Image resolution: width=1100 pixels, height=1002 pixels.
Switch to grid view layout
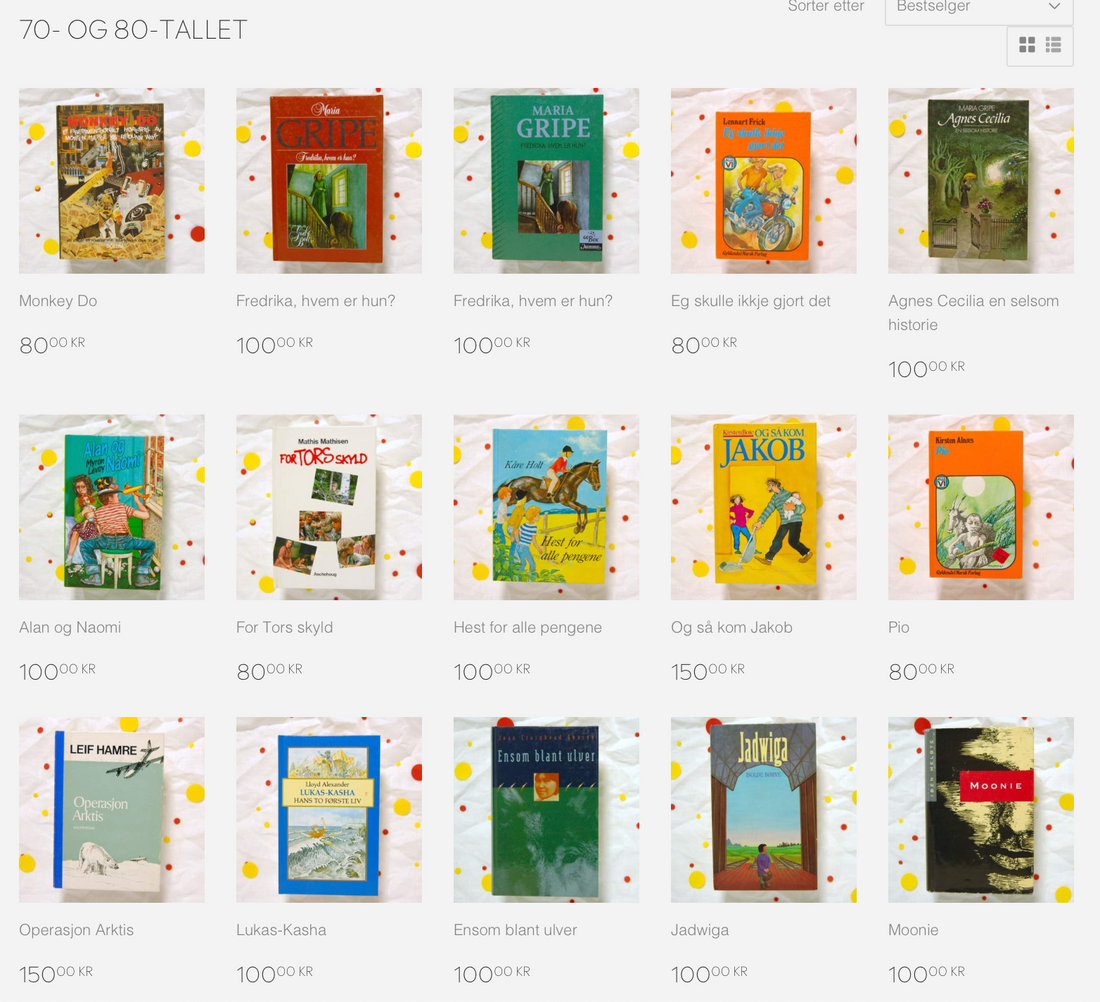click(x=1027, y=45)
